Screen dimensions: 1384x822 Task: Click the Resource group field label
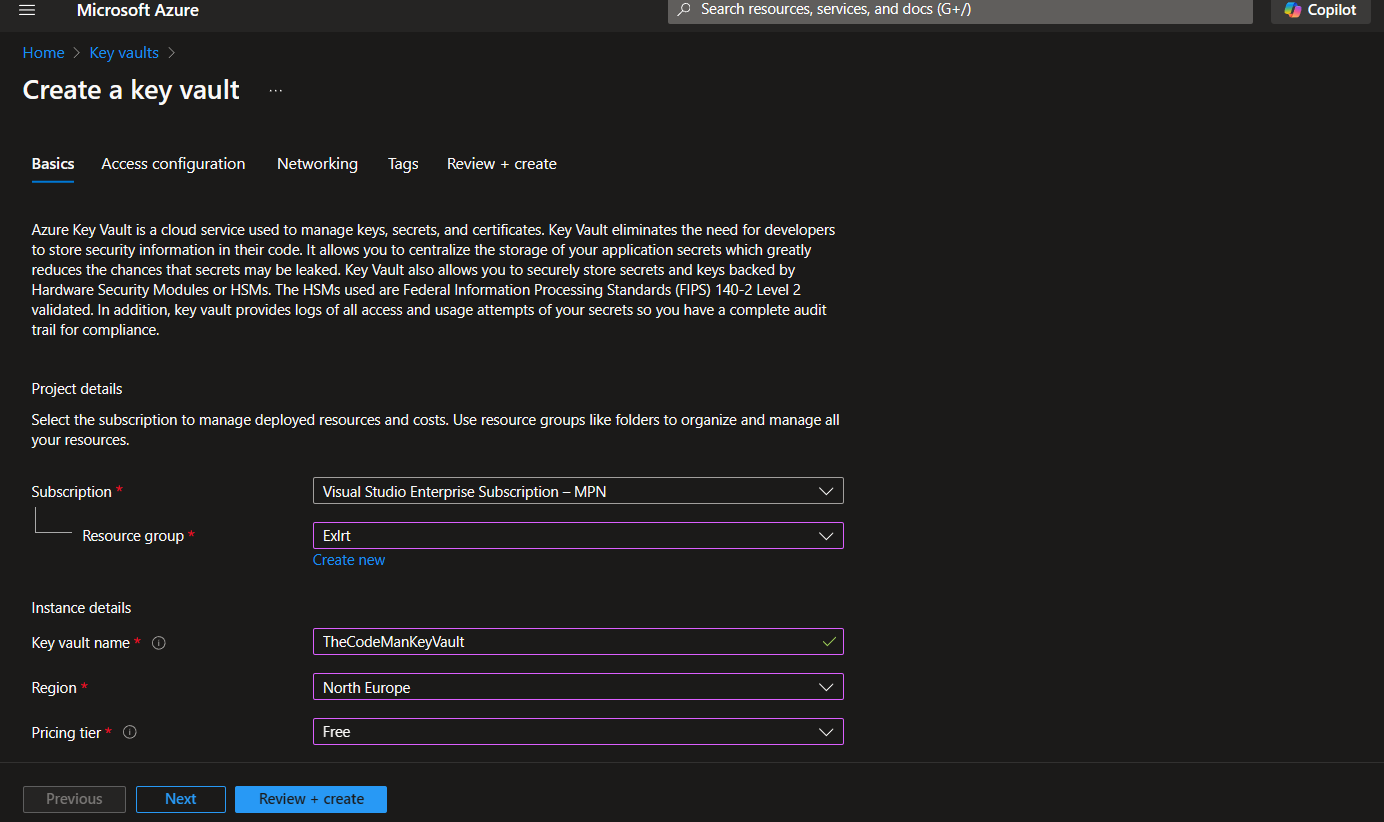pyautogui.click(x=133, y=536)
